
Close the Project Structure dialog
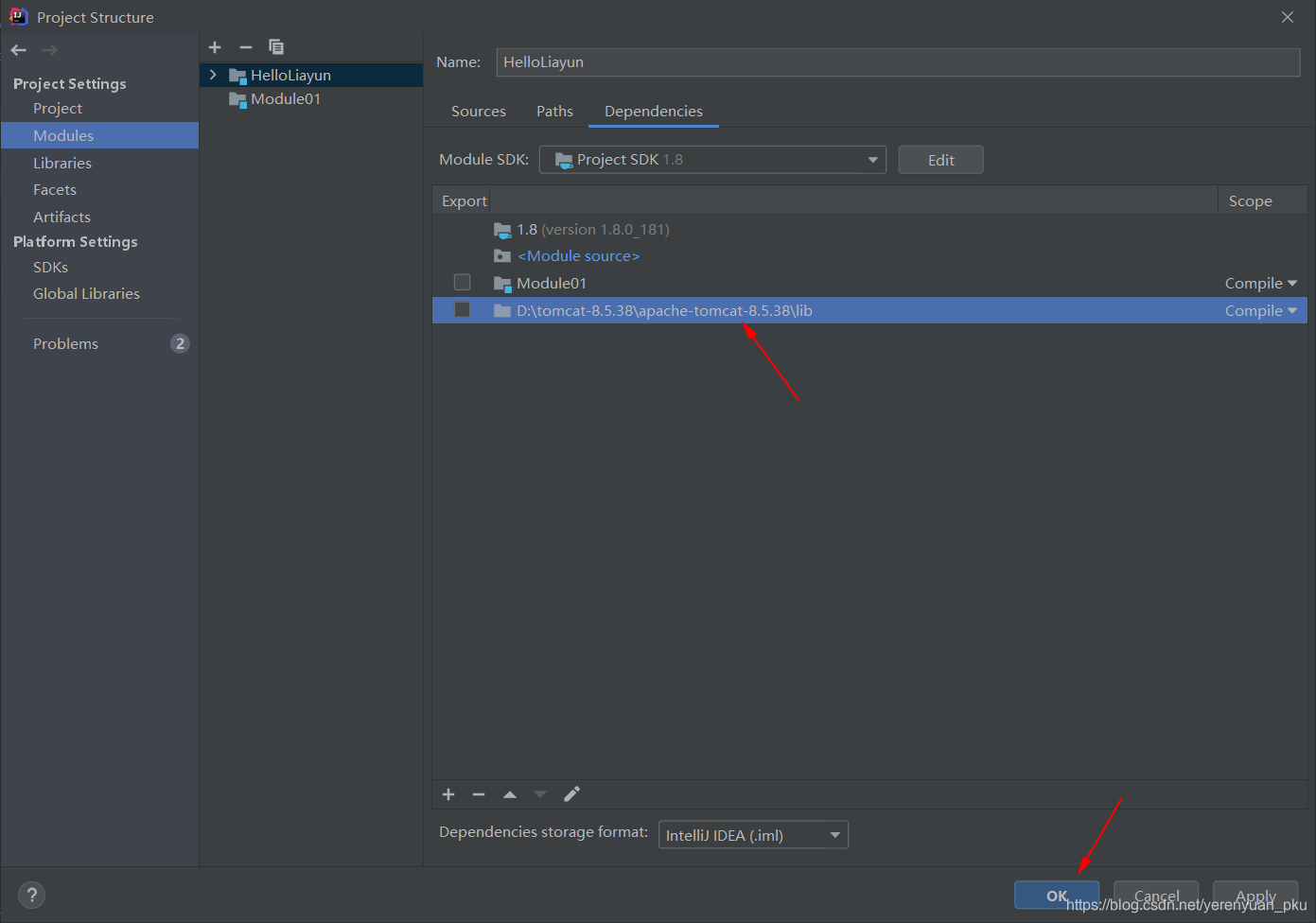[1288, 17]
